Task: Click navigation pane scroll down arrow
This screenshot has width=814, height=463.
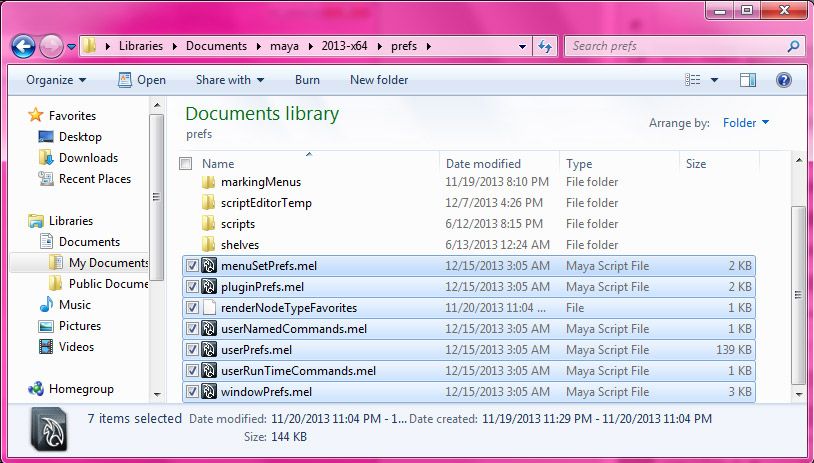Action: pos(157,395)
